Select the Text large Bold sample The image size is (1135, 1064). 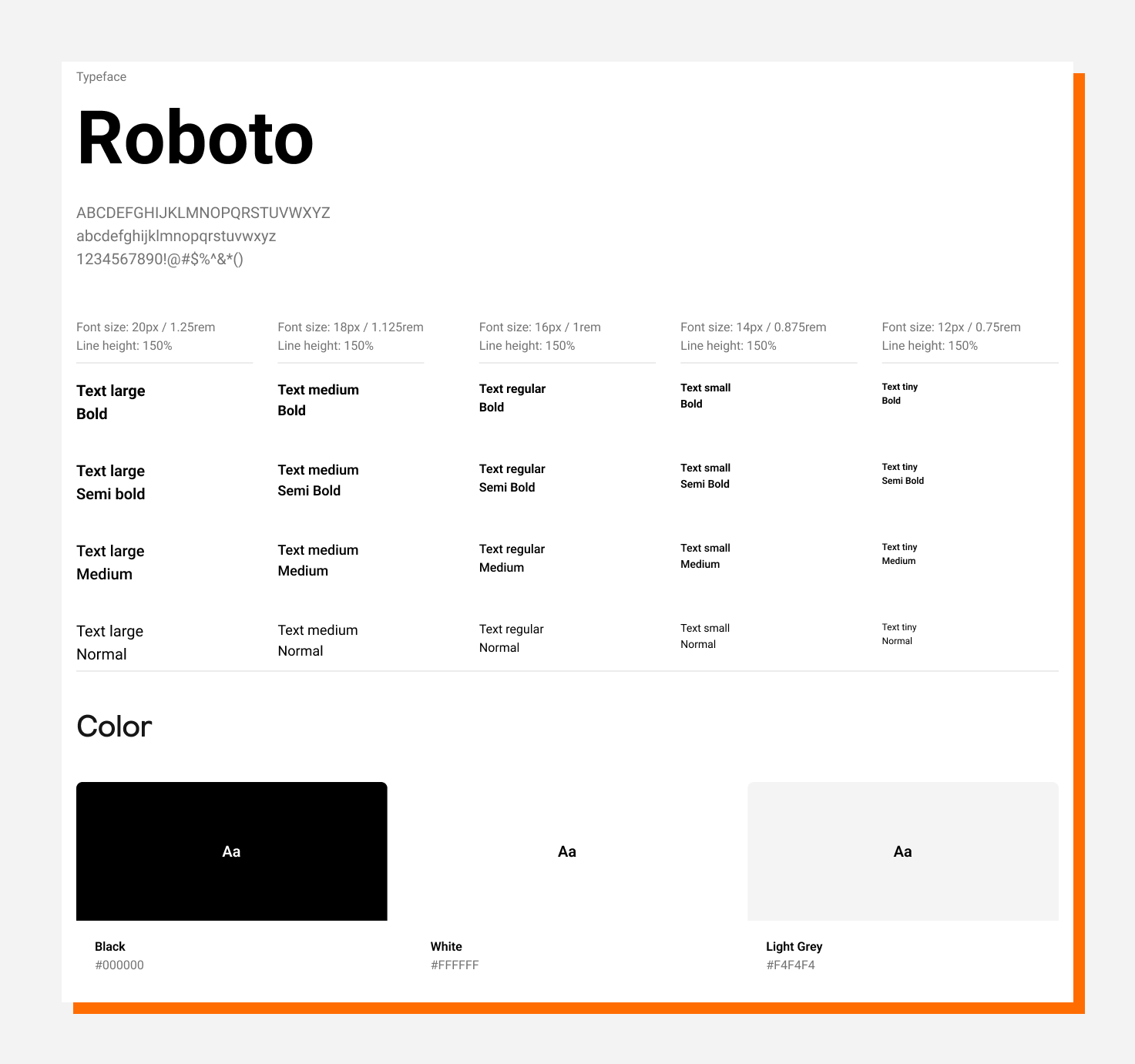pyautogui.click(x=110, y=402)
